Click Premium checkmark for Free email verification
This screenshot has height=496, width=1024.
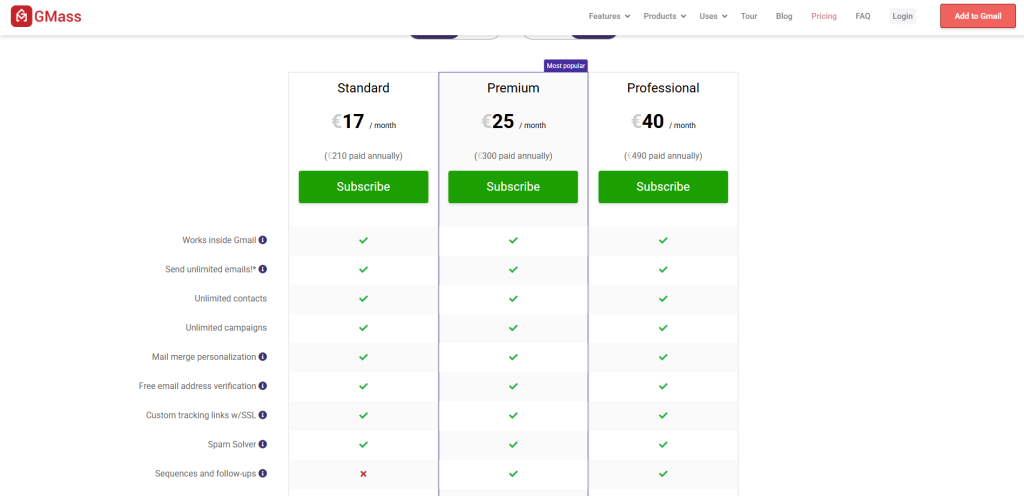pos(513,386)
